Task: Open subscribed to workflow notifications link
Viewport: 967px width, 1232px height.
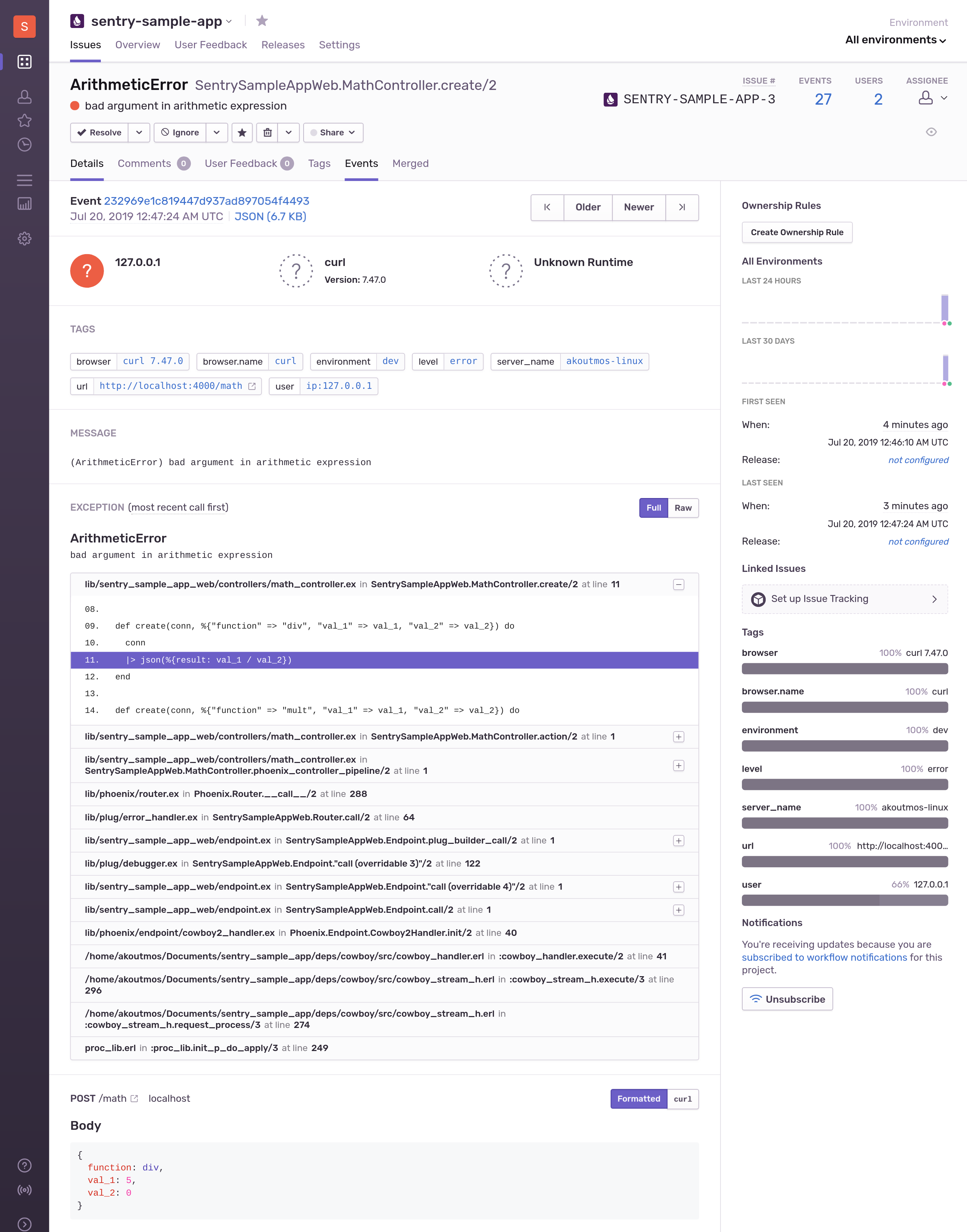Action: point(824,957)
